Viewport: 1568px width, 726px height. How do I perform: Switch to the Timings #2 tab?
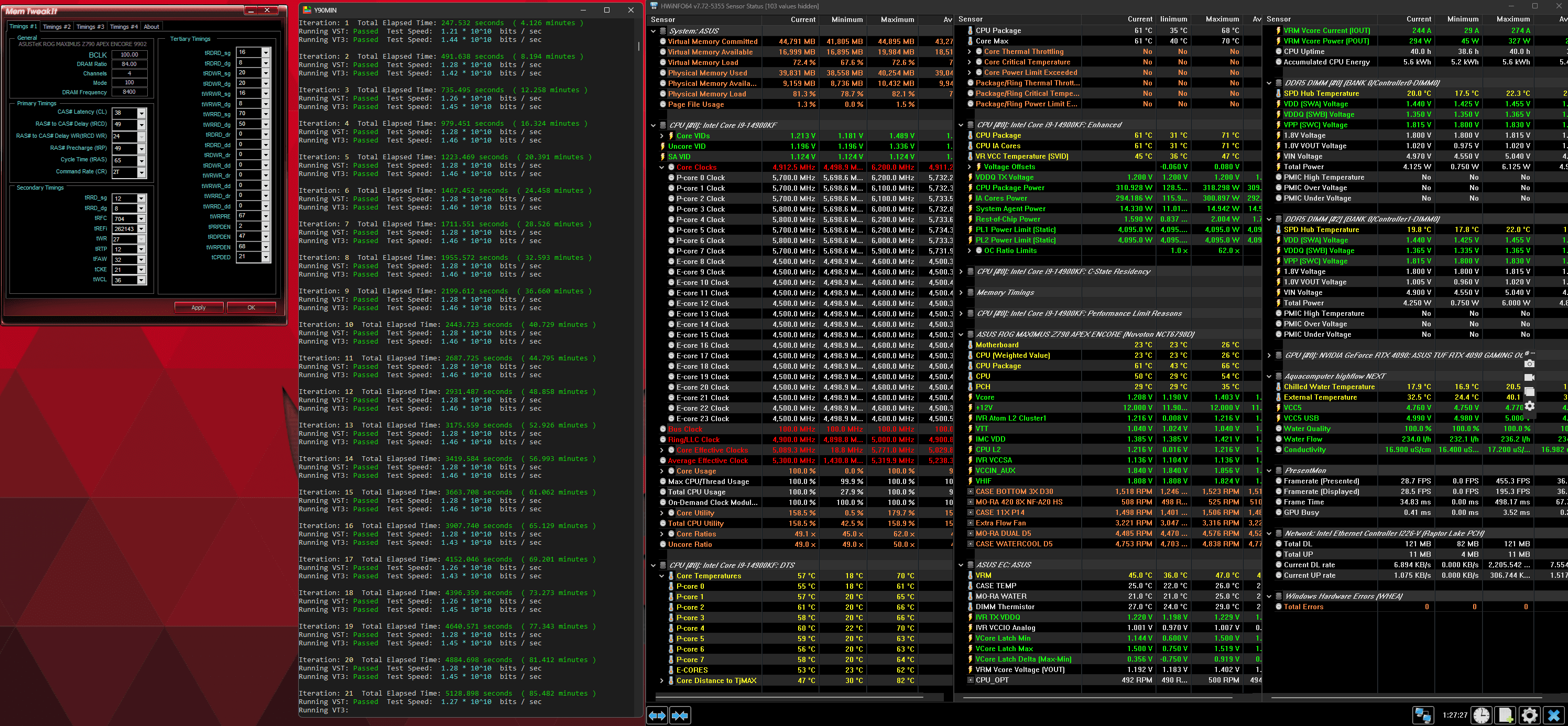(57, 27)
